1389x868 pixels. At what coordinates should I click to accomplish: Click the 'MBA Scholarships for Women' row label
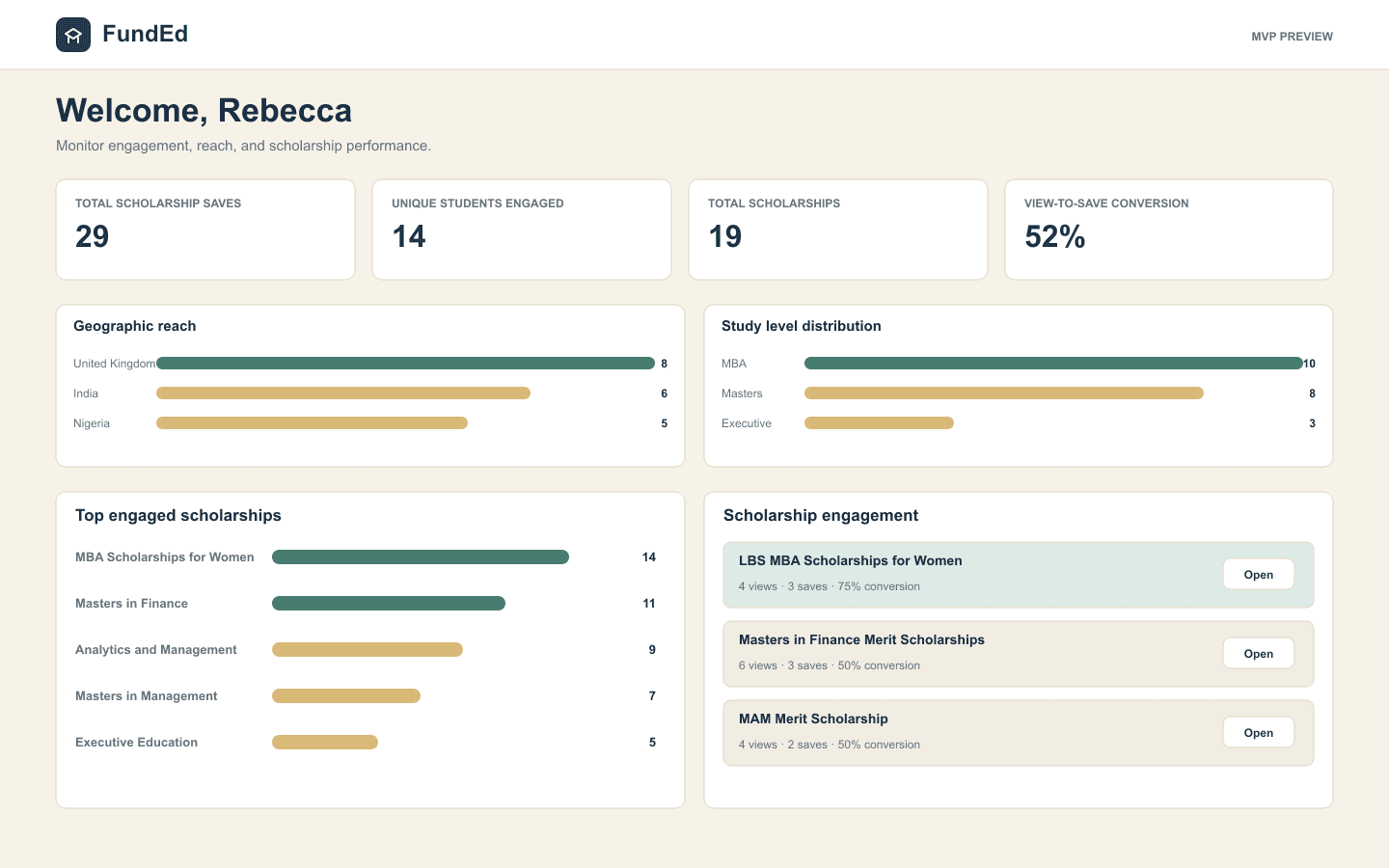[x=165, y=557]
